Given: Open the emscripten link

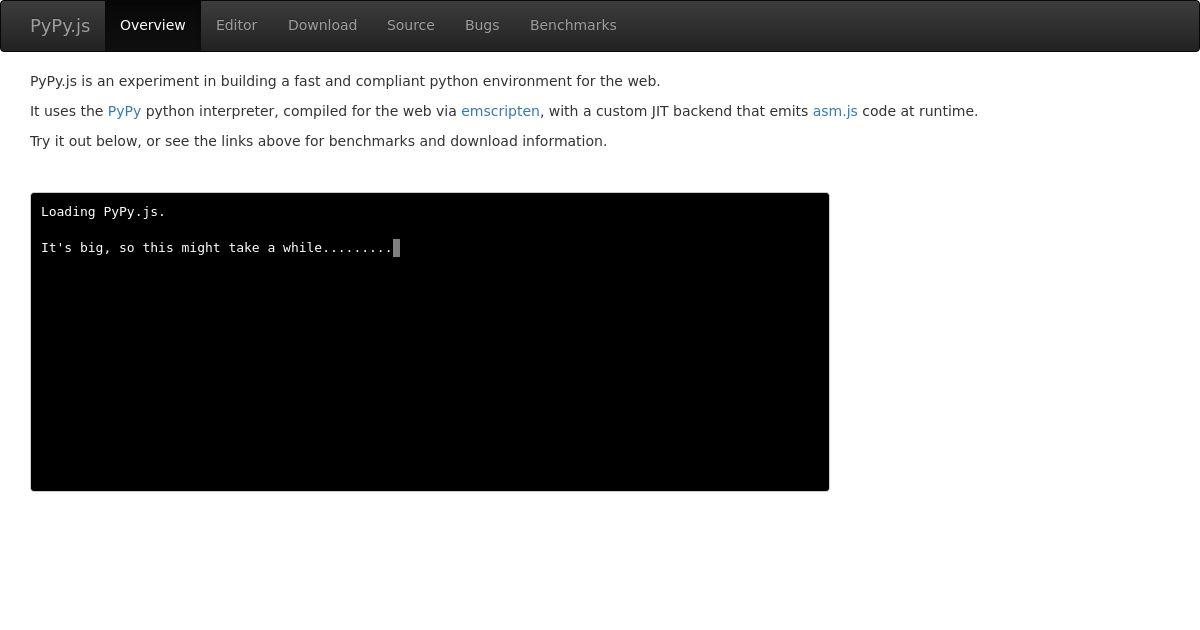Looking at the screenshot, I should (500, 111).
